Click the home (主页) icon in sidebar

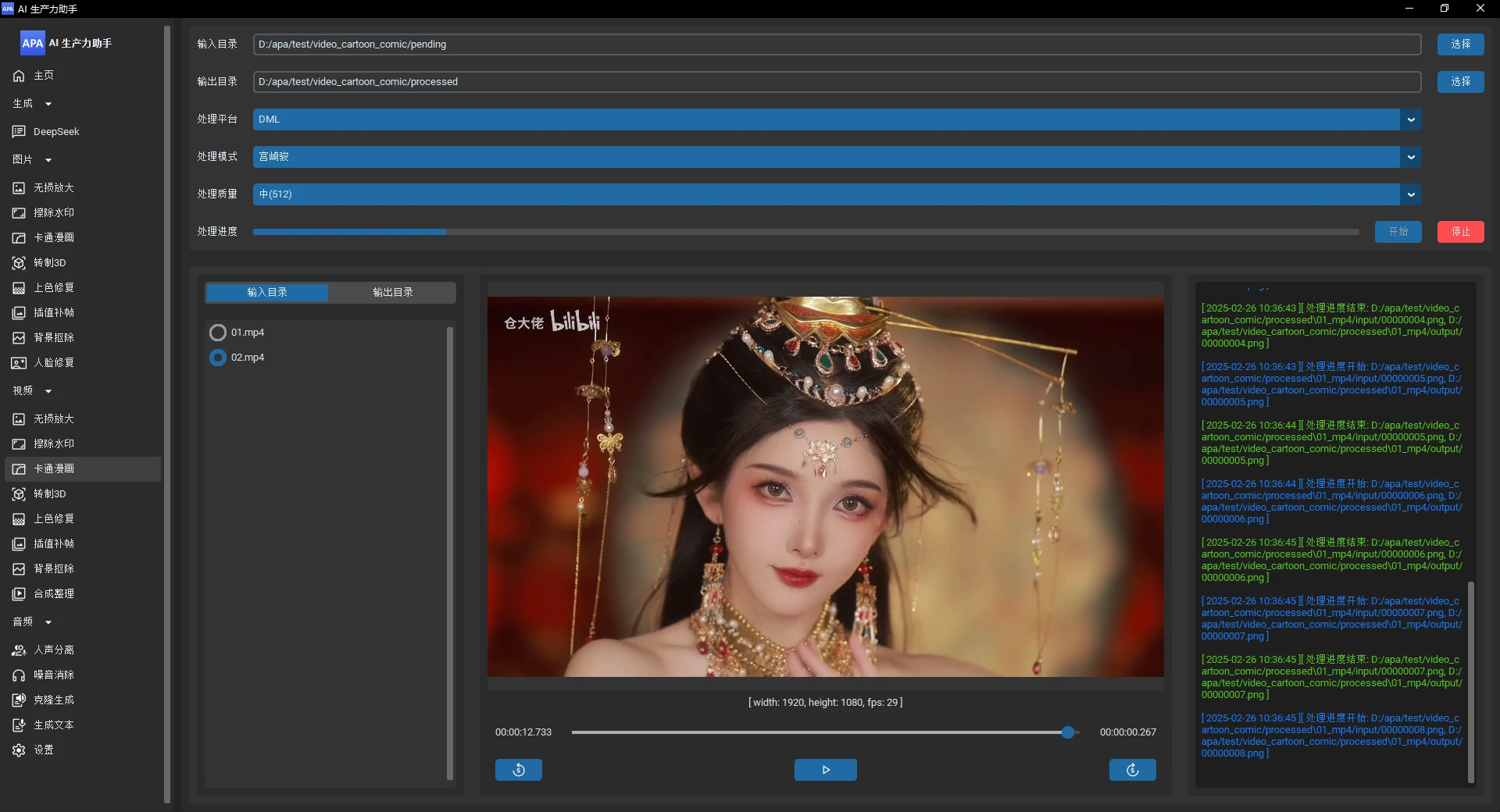click(19, 76)
